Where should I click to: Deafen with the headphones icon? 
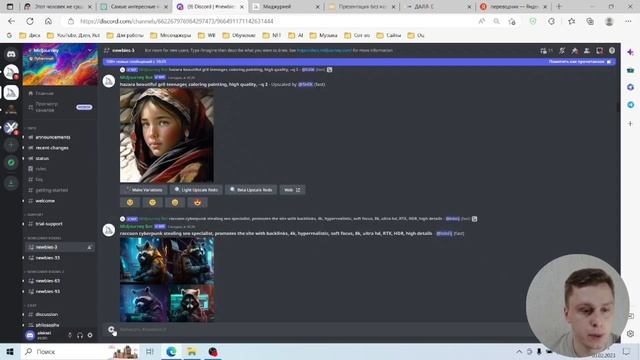tap(80, 335)
